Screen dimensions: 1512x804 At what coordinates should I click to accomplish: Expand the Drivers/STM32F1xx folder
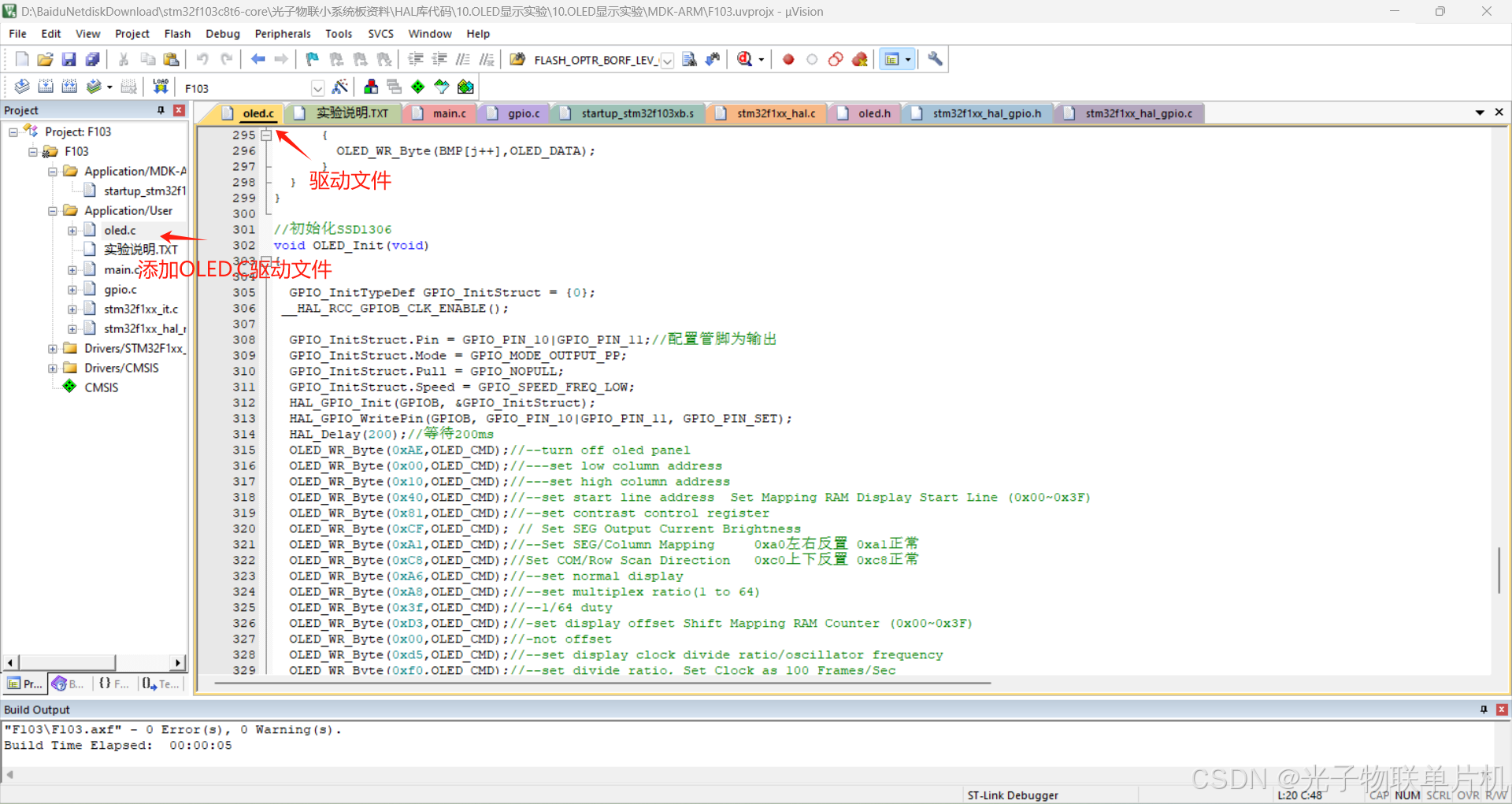coord(52,349)
